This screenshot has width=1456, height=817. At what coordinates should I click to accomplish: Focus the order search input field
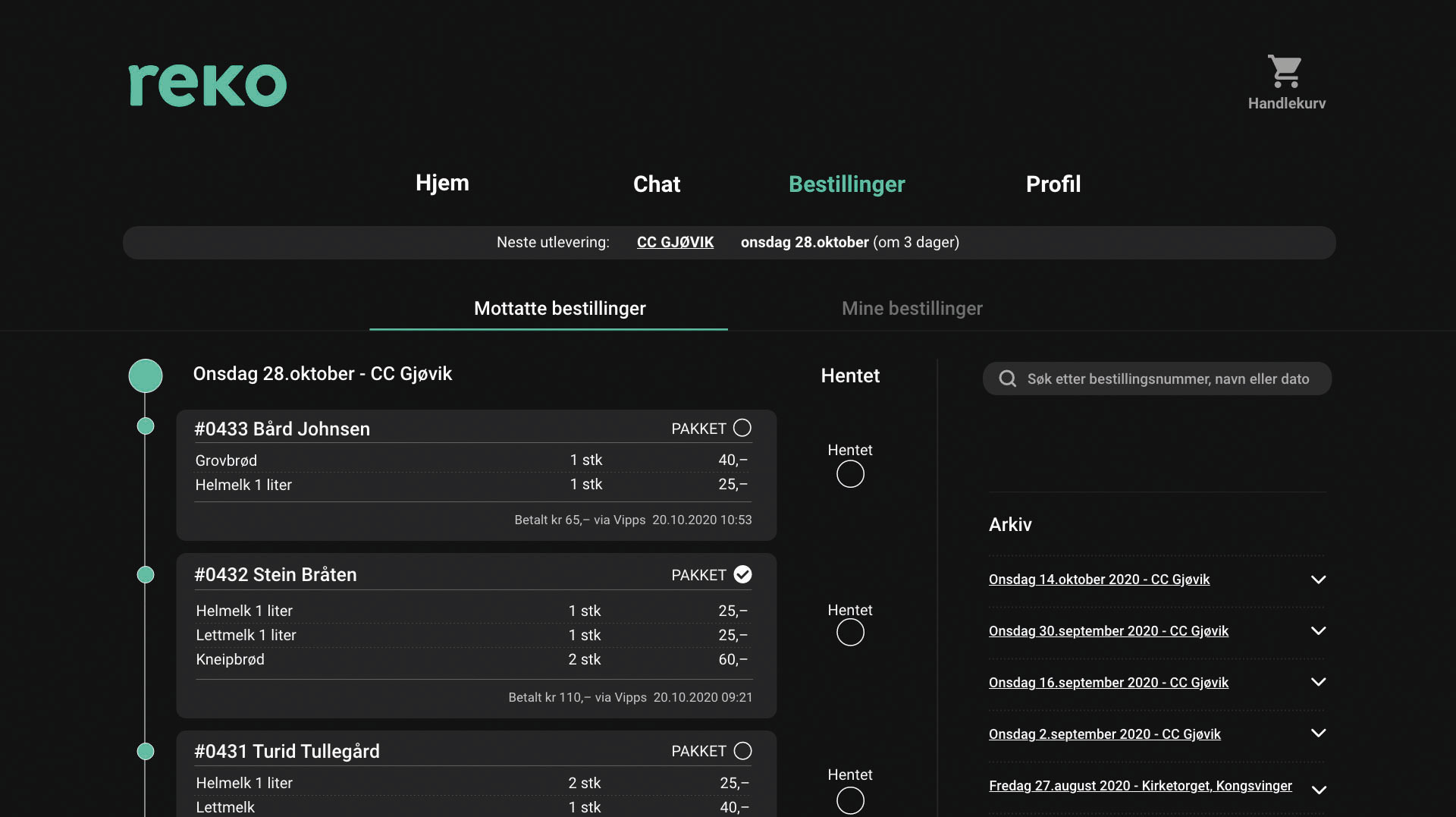tap(1156, 379)
